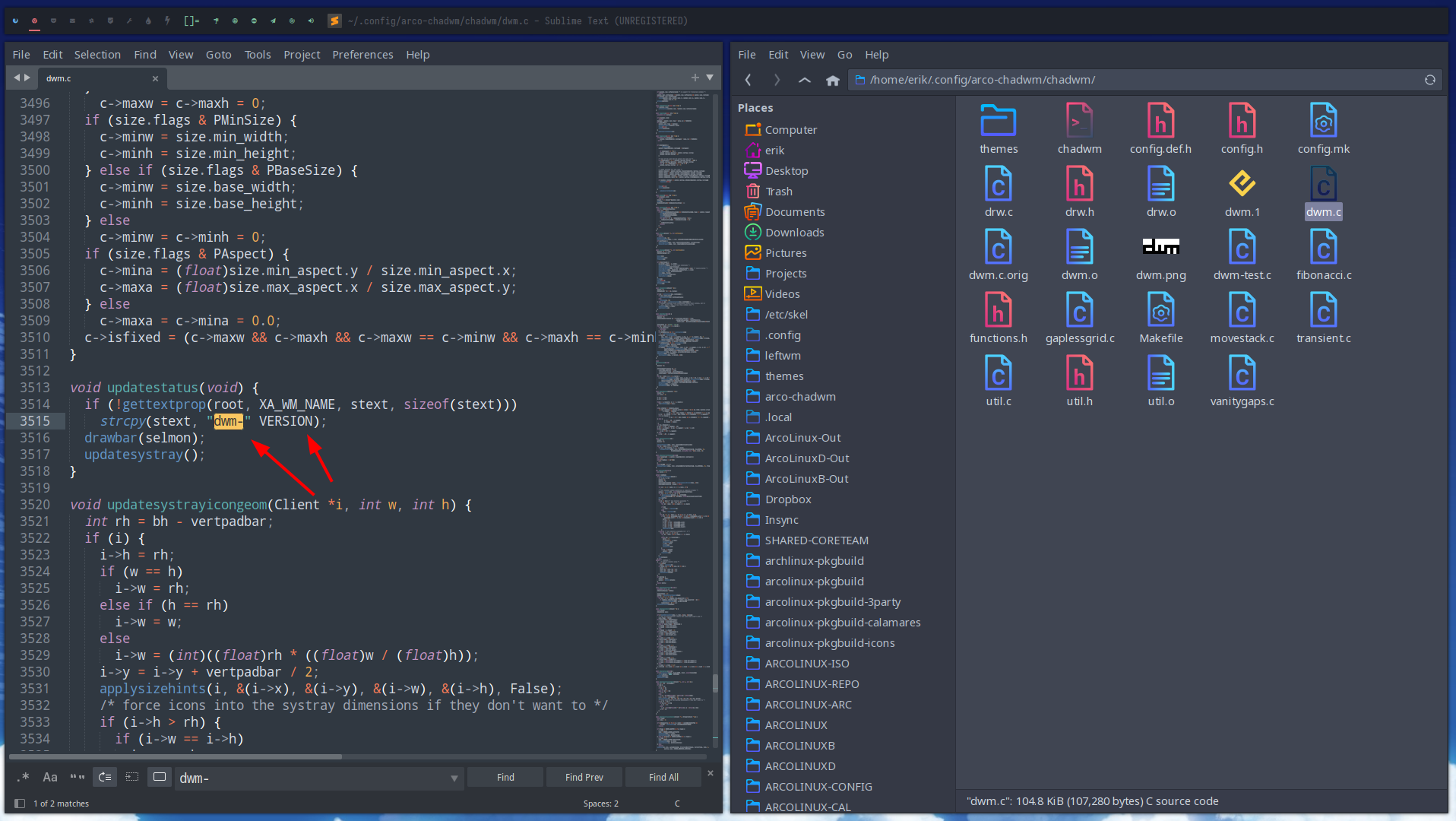This screenshot has width=1456, height=821.
Task: Click the wrench tools icon in the top panel
Action: click(131, 21)
